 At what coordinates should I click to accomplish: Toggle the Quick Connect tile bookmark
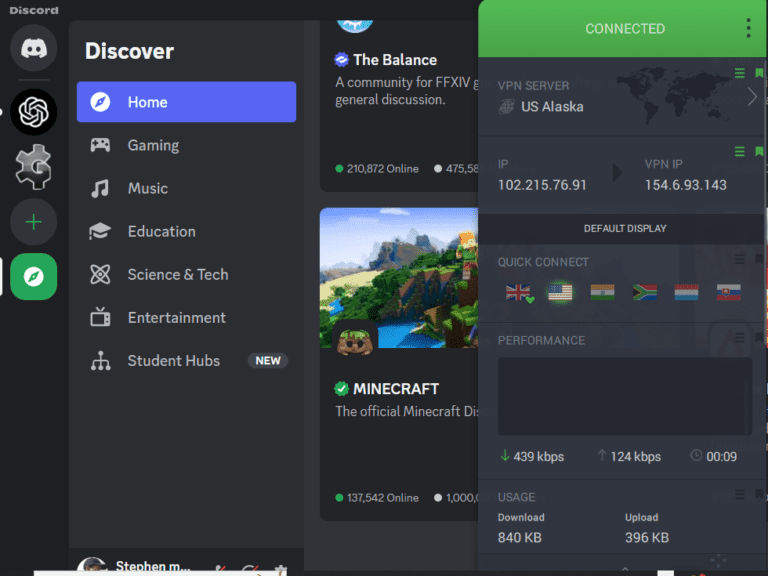759,259
